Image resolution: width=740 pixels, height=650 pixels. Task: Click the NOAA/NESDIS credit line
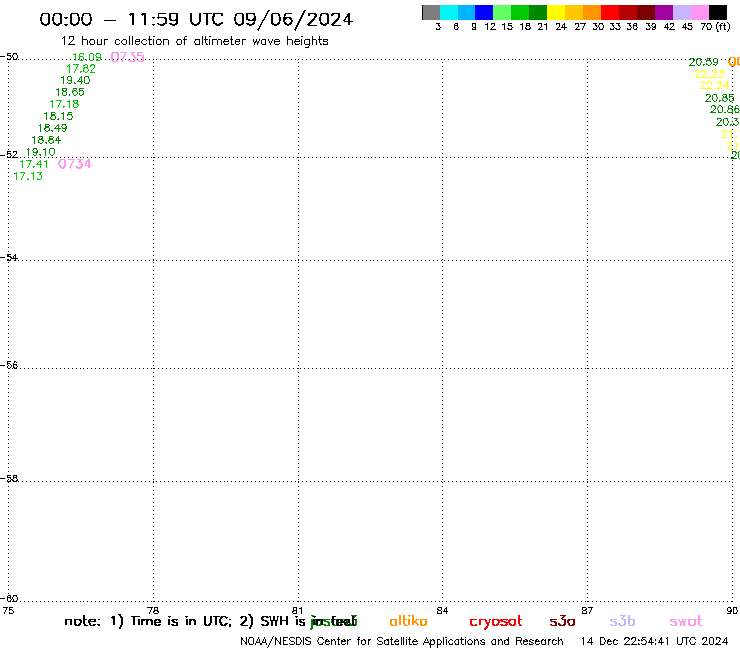point(402,642)
